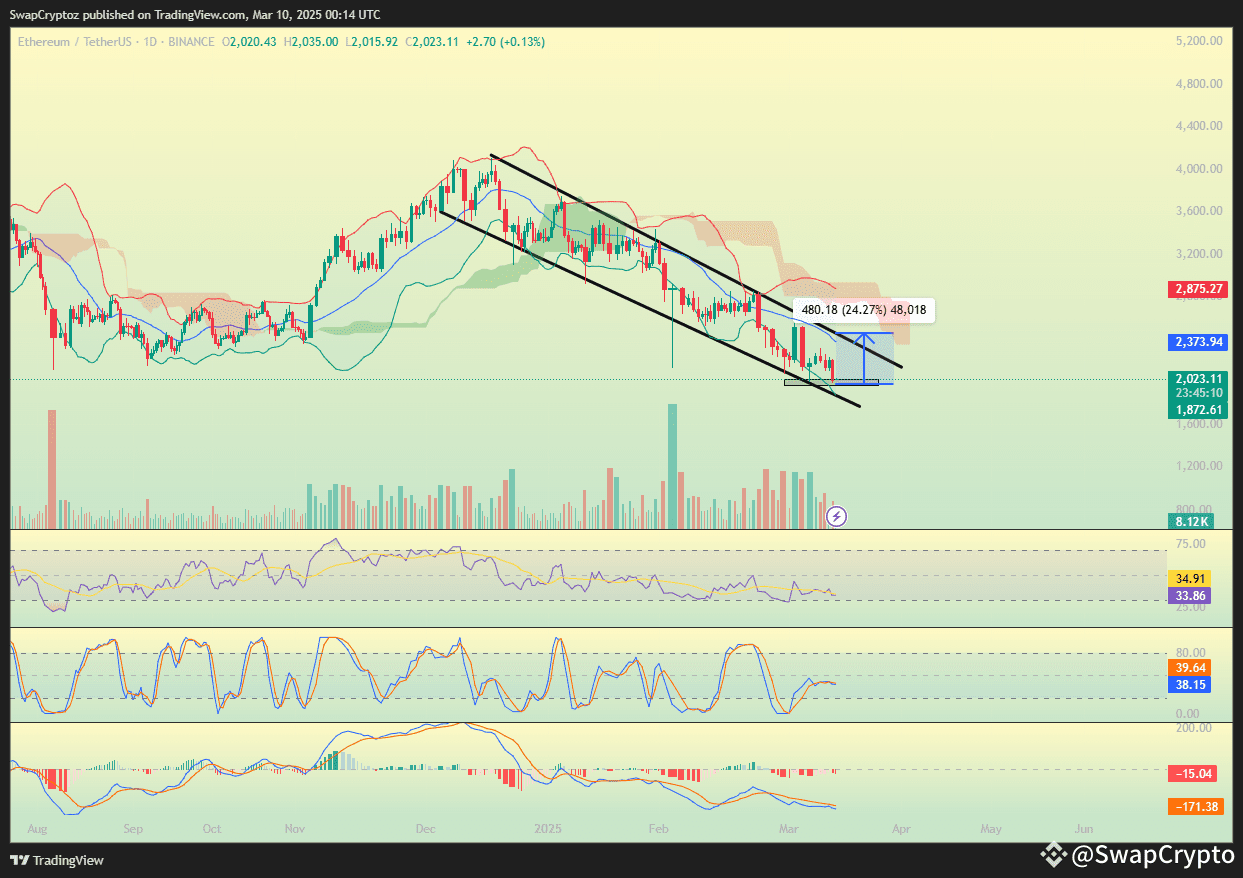Click the purple 33.86 RSI value label

1190,595
